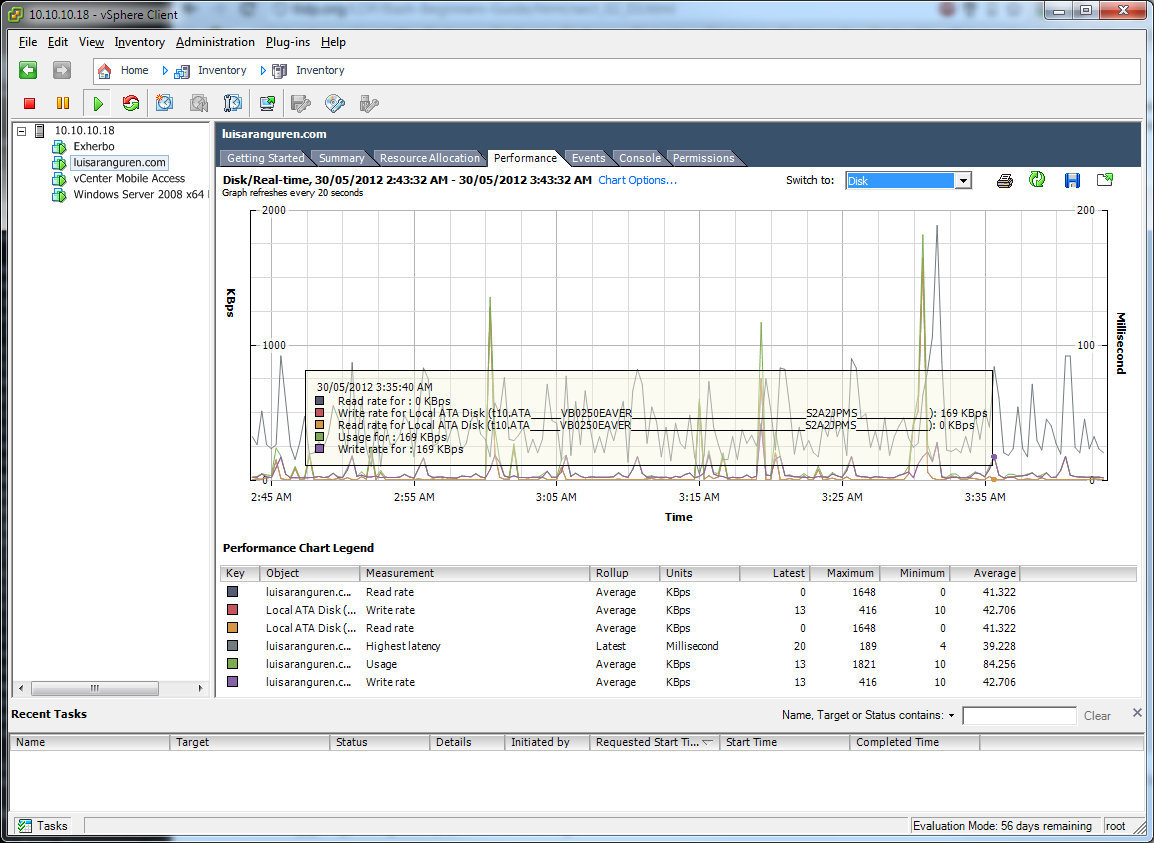Viewport: 1154px width, 843px height.
Task: Select Exherbo in inventory tree
Action: coord(93,147)
